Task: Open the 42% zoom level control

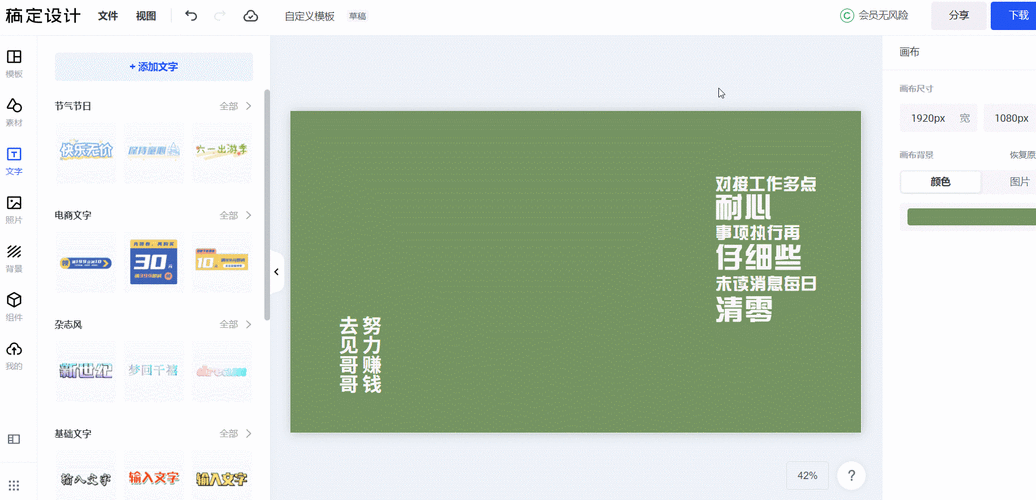Action: click(807, 476)
